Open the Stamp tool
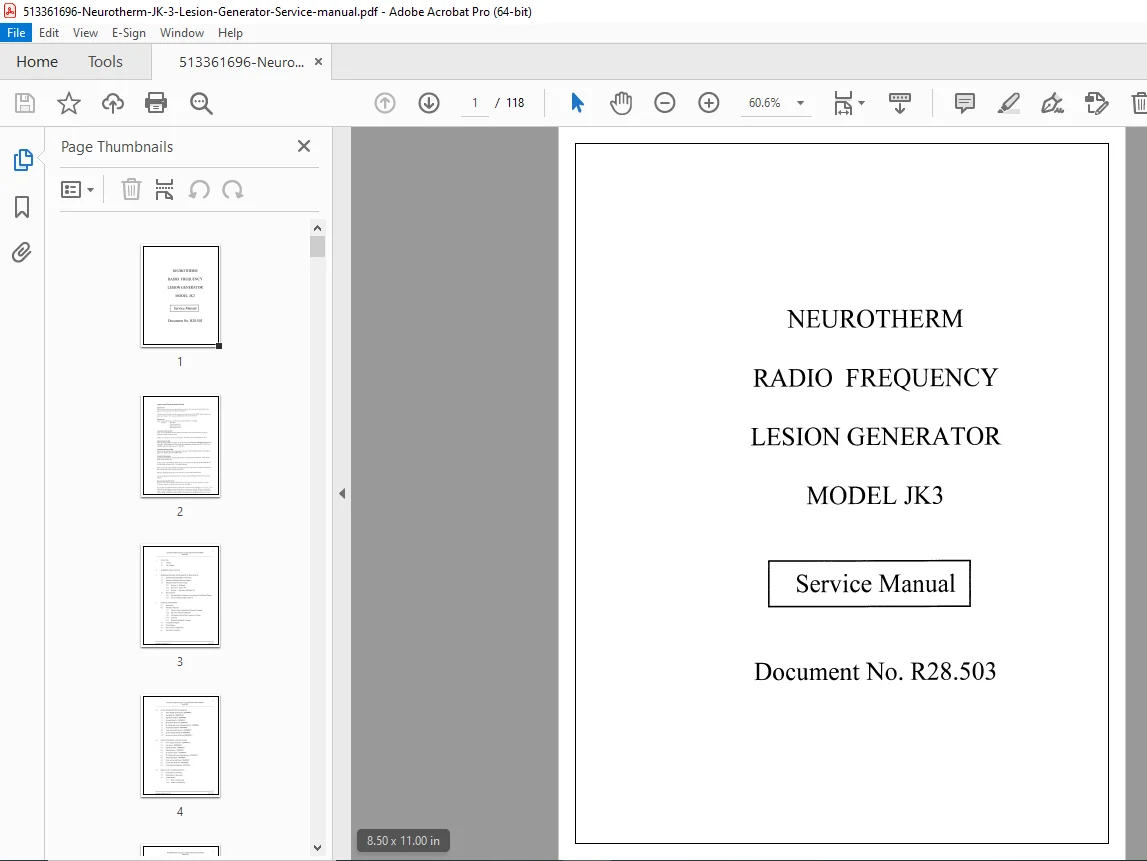Screen dimensions: 1147x861 (x=1097, y=103)
